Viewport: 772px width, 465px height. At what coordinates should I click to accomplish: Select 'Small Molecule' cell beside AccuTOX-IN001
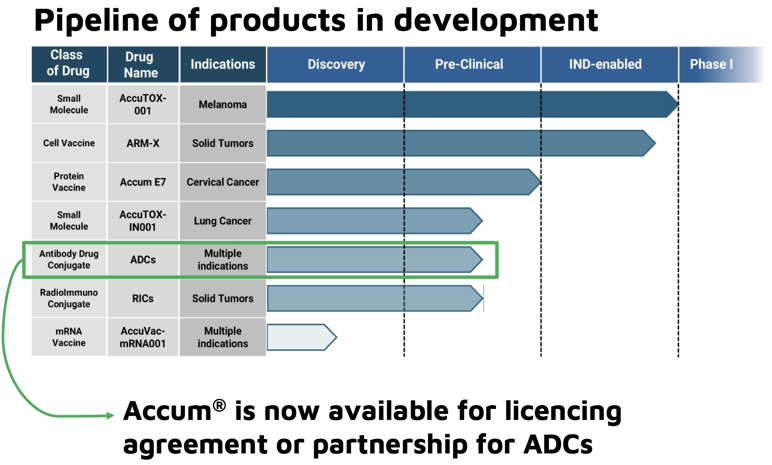(x=69, y=221)
